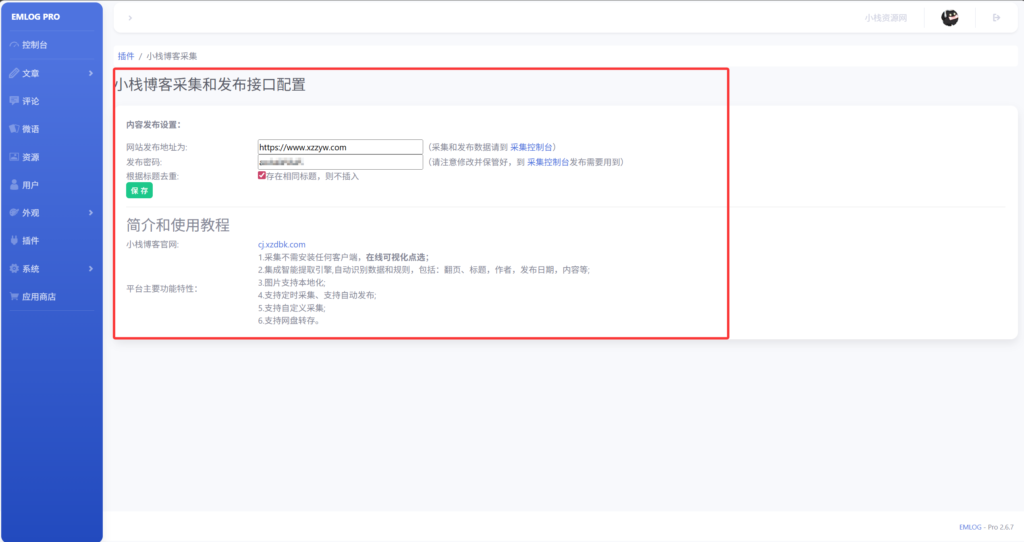Click the green 保存 button
Viewport: 1024px width, 542px height.
(139, 191)
